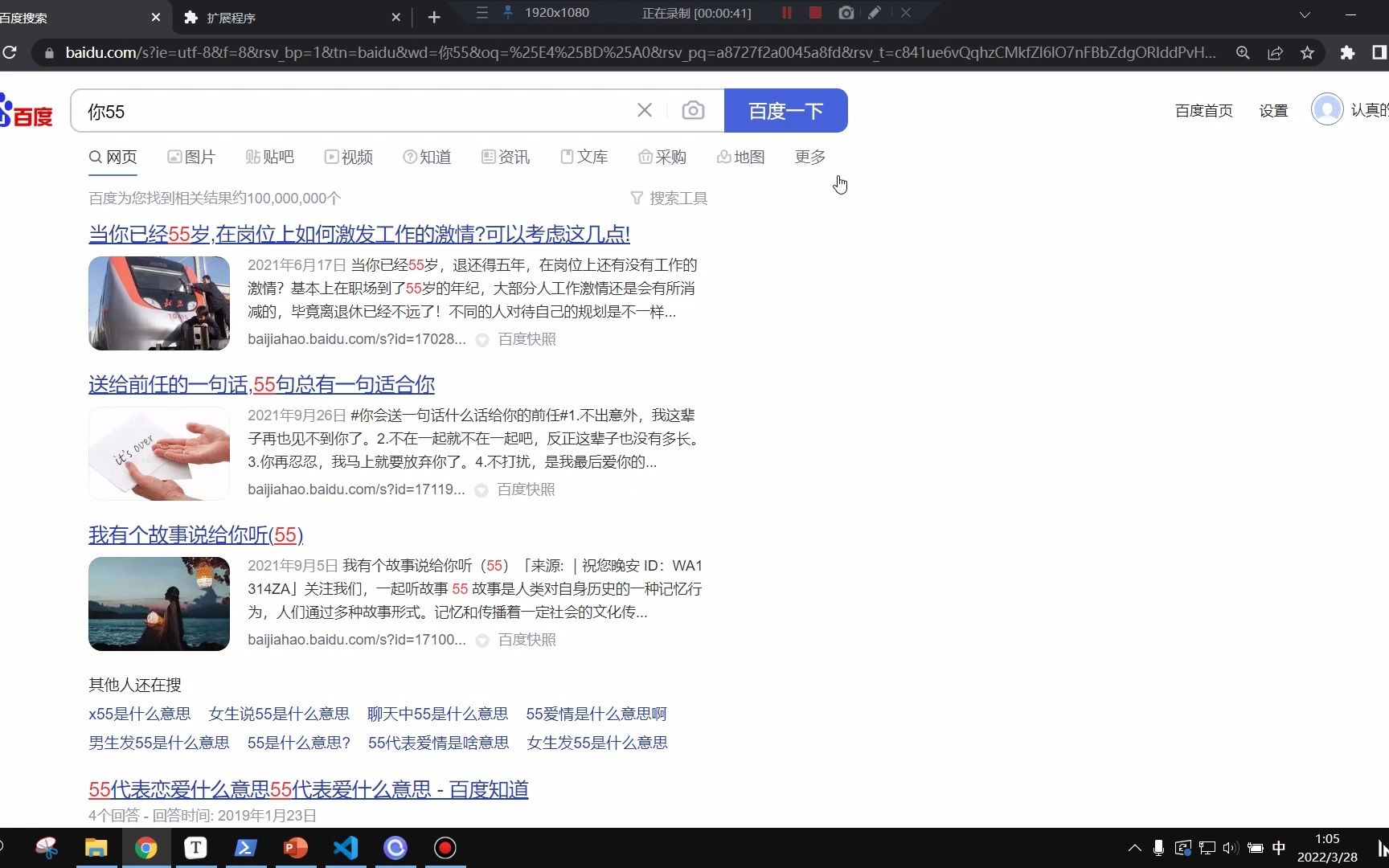Click the microphone tray icon
This screenshot has width=1389, height=868.
tap(1158, 848)
